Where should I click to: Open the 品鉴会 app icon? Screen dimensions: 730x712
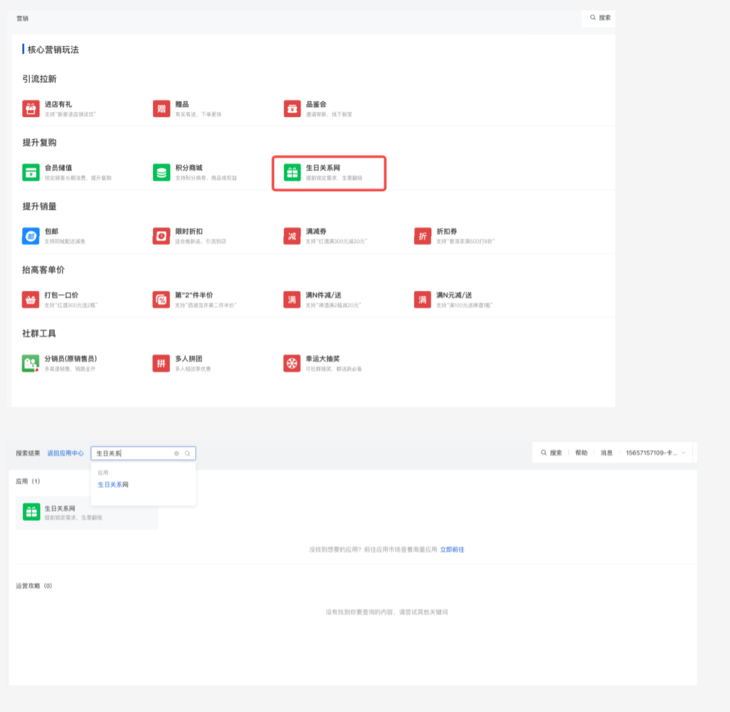(292, 108)
